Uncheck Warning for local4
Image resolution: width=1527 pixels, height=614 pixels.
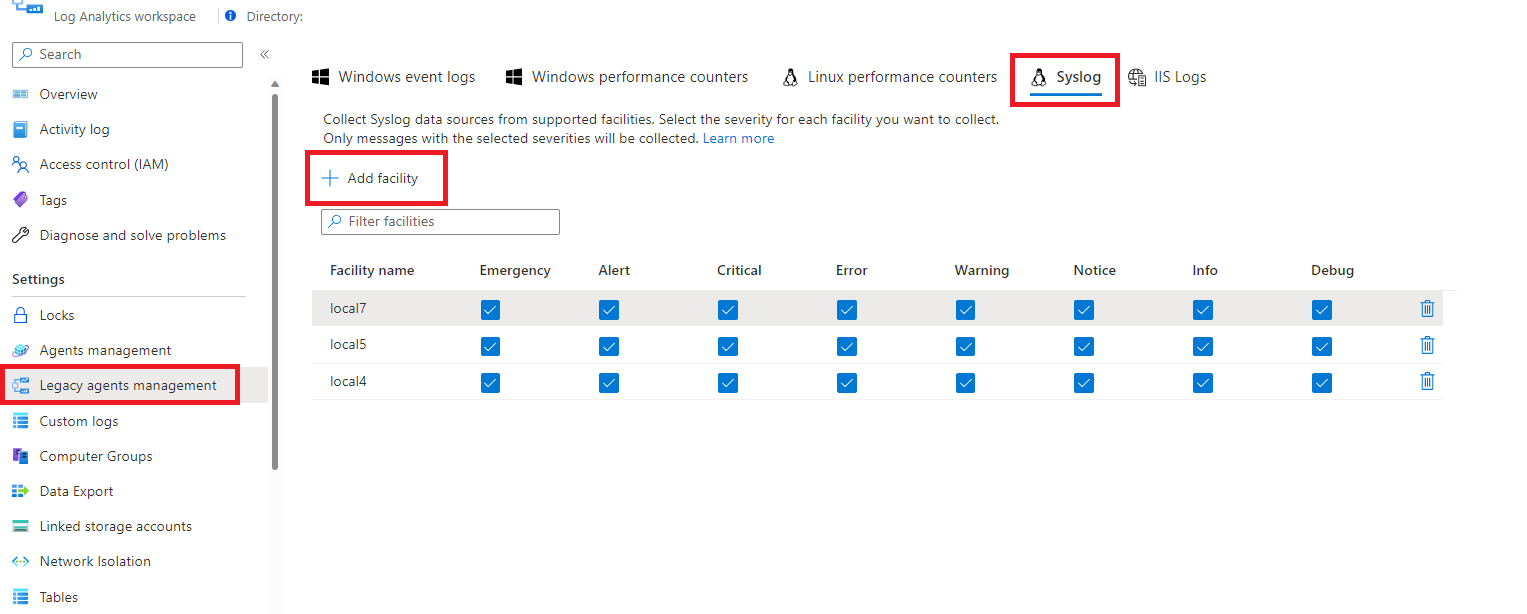coord(965,382)
